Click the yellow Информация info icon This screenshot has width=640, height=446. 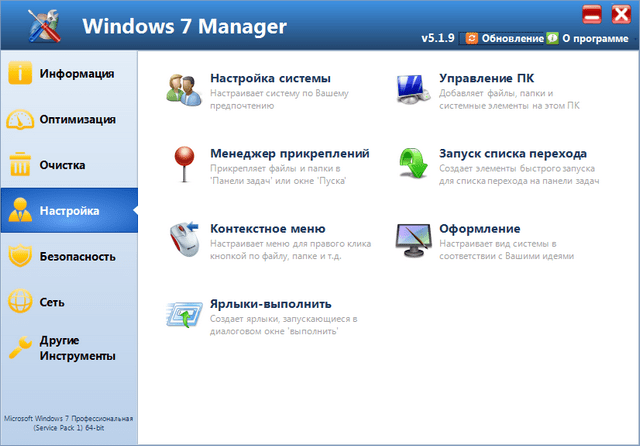(x=20, y=73)
